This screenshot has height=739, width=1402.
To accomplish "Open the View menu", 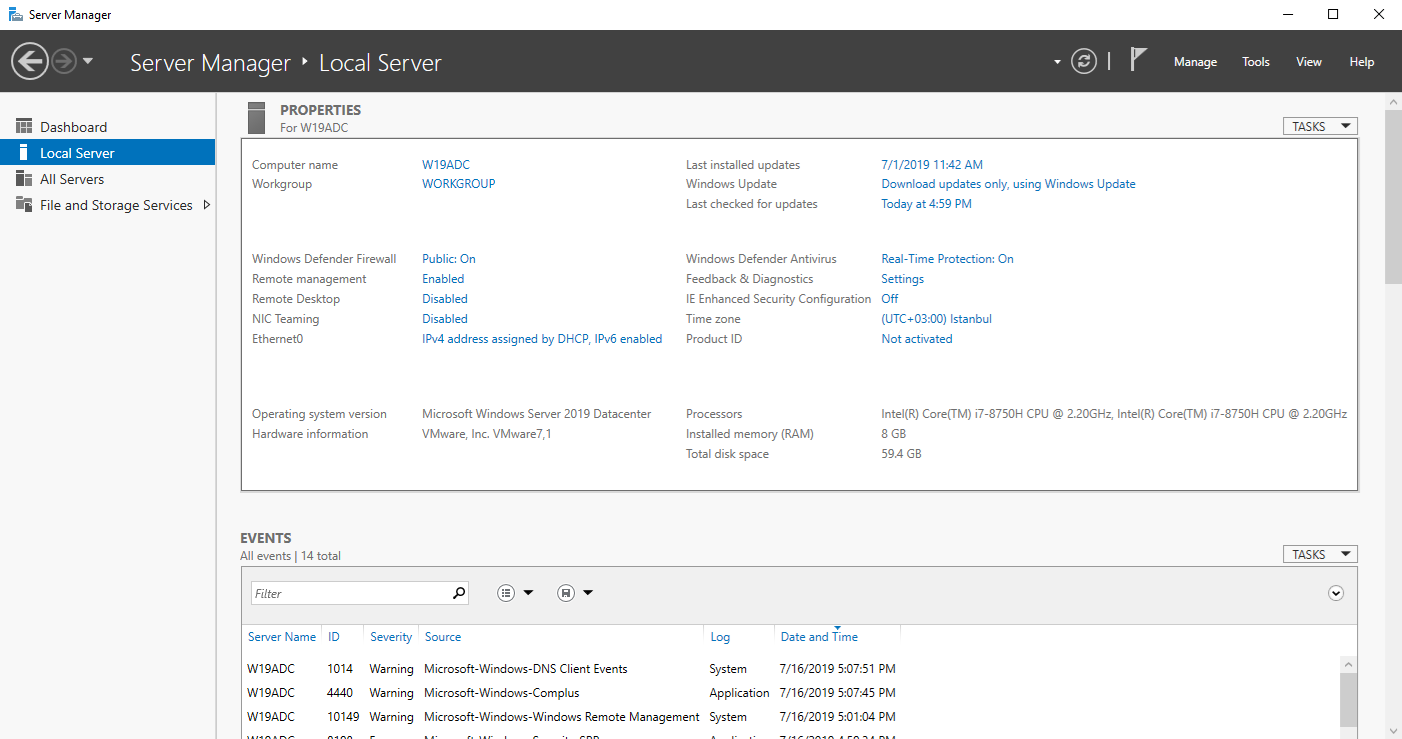I will pyautogui.click(x=1309, y=62).
